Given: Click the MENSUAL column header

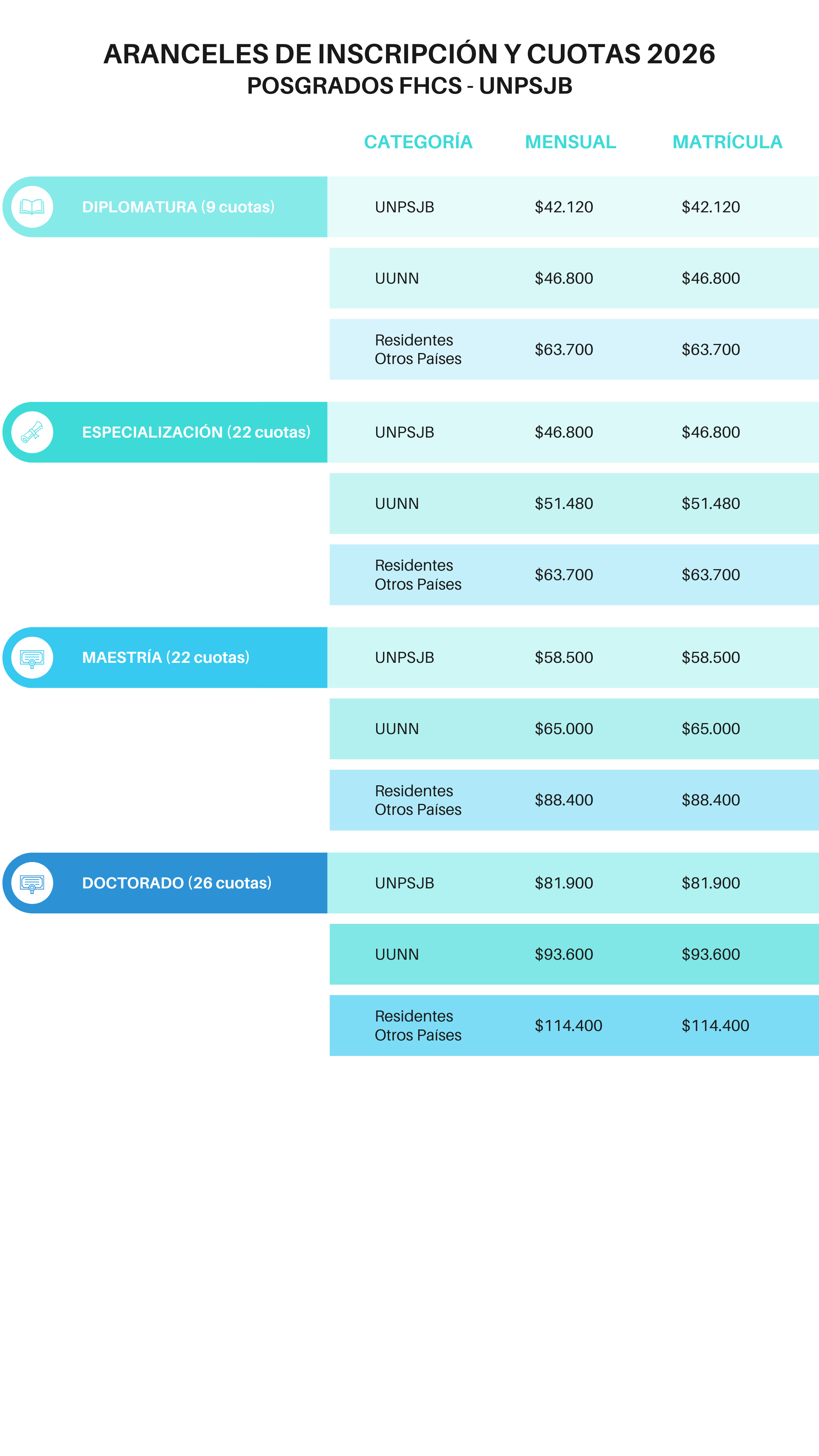Looking at the screenshot, I should (570, 142).
